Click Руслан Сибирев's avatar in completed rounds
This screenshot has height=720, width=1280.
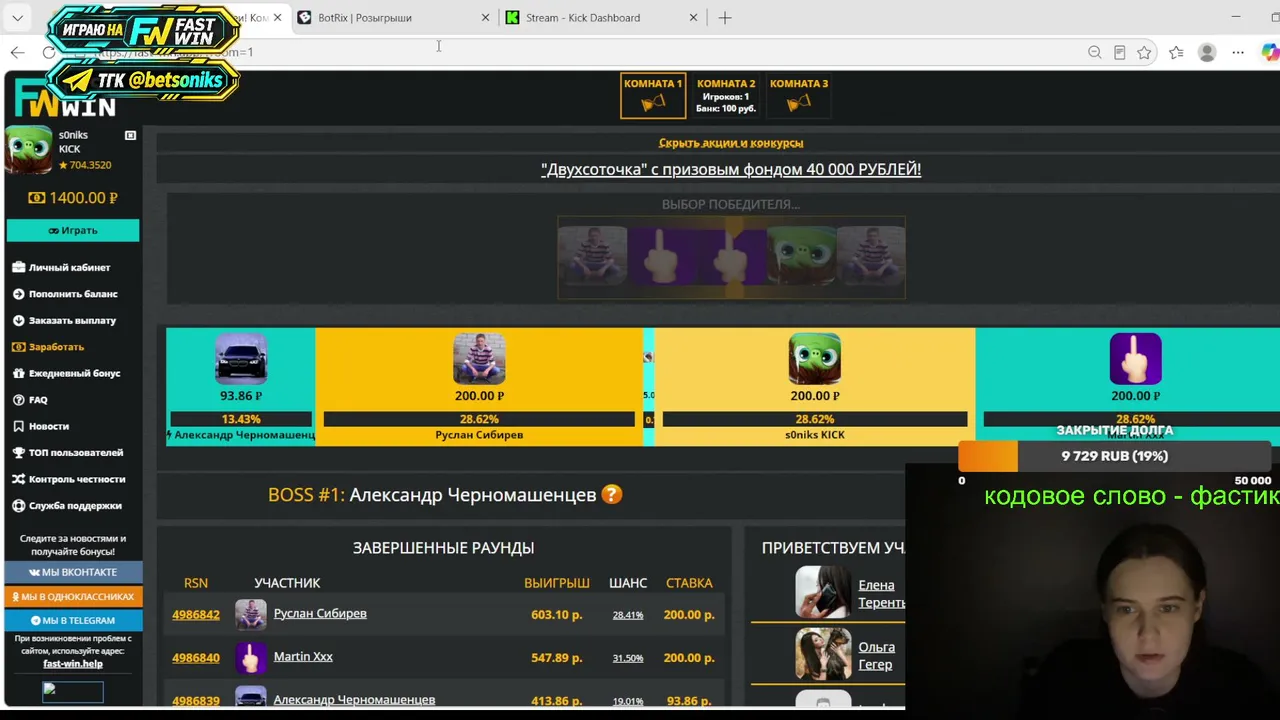pyautogui.click(x=251, y=614)
